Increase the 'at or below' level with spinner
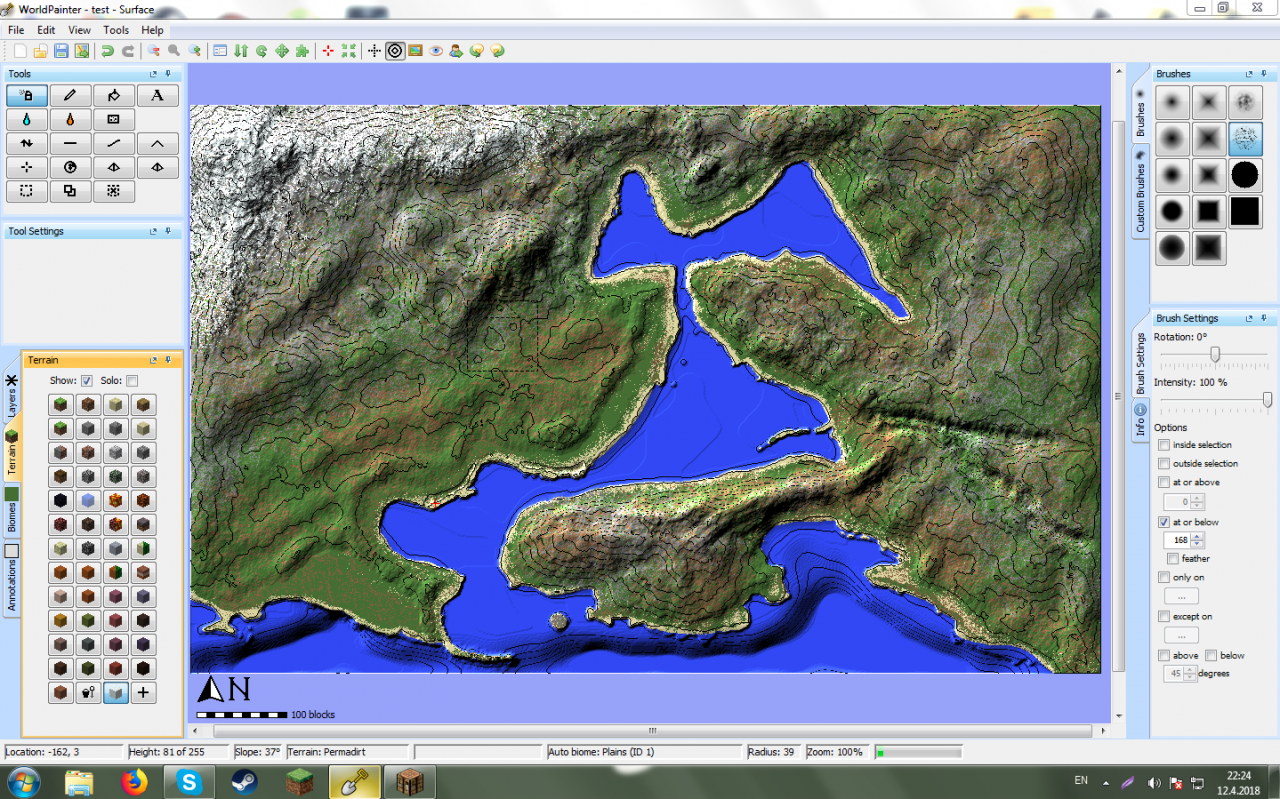 pos(1197,536)
